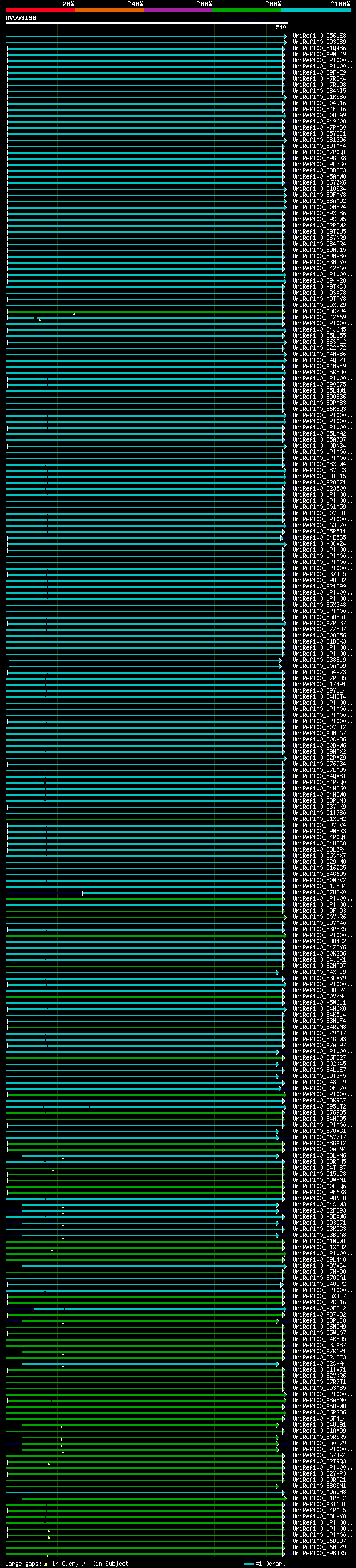The image size is (356, 1568).
Task: Click the red 20% identity color bar
Action: pos(40,10)
